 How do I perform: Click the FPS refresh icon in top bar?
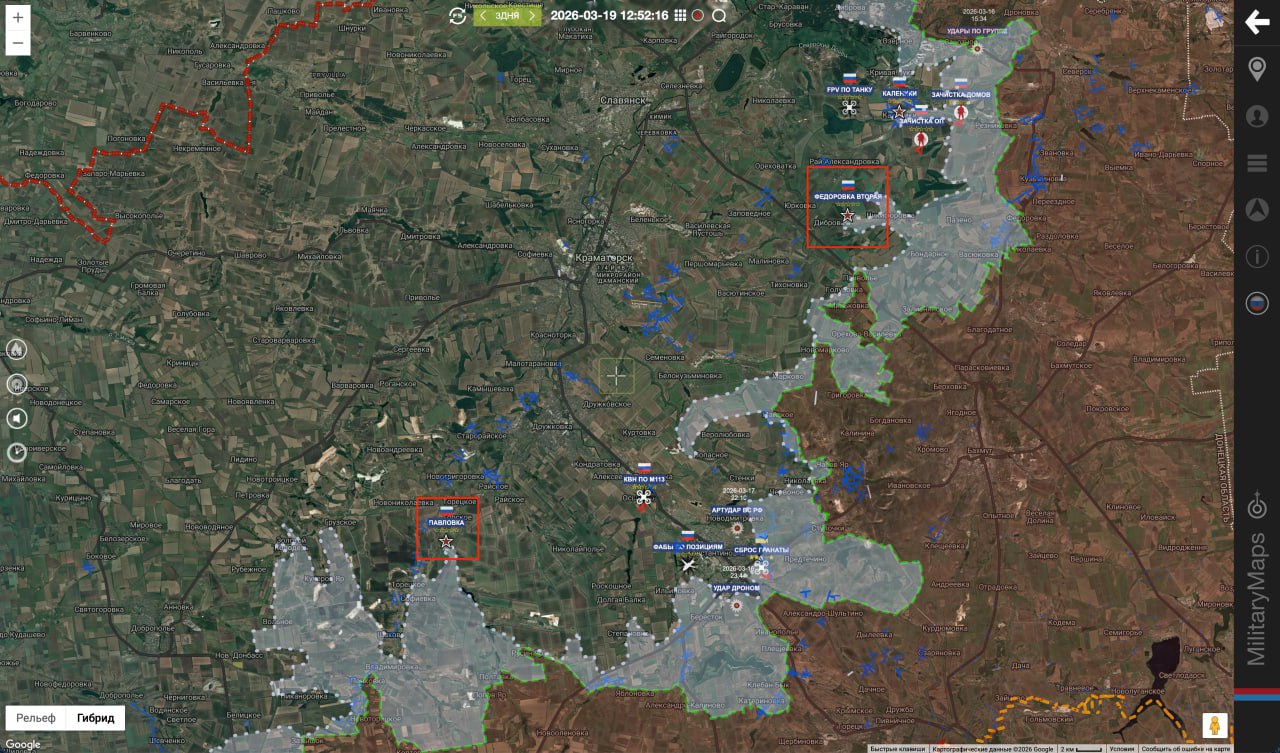(x=458, y=15)
